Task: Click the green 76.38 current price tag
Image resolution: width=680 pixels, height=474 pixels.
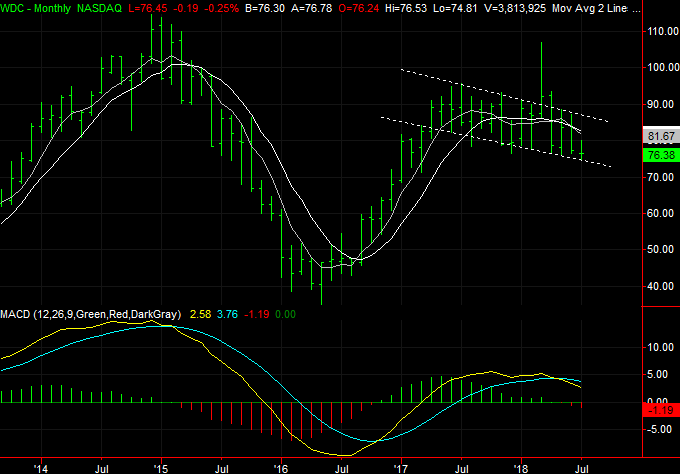Action: (x=661, y=155)
